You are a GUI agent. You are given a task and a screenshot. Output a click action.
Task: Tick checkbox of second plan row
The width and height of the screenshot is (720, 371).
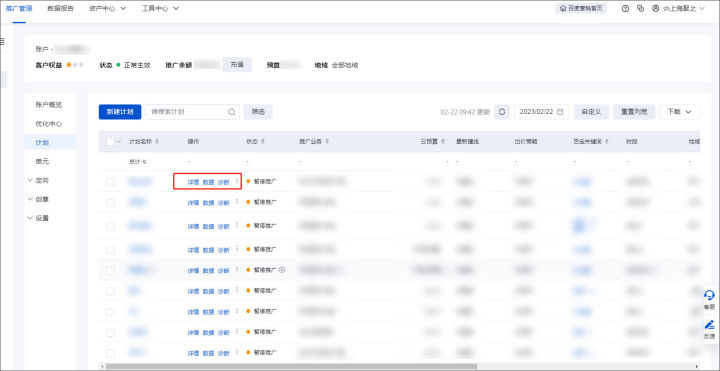point(110,202)
